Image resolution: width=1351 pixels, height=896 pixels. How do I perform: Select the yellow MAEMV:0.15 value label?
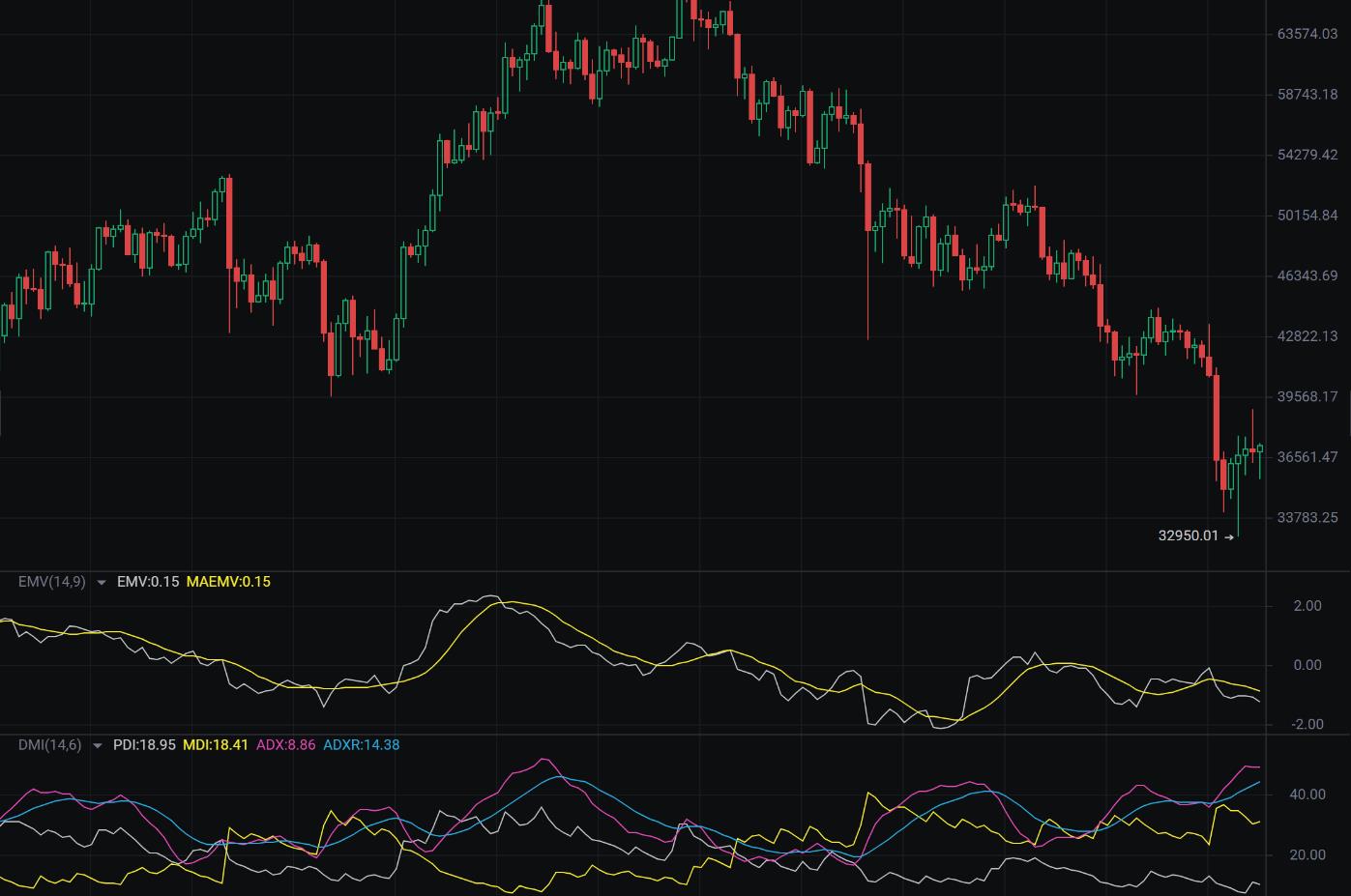228,583
